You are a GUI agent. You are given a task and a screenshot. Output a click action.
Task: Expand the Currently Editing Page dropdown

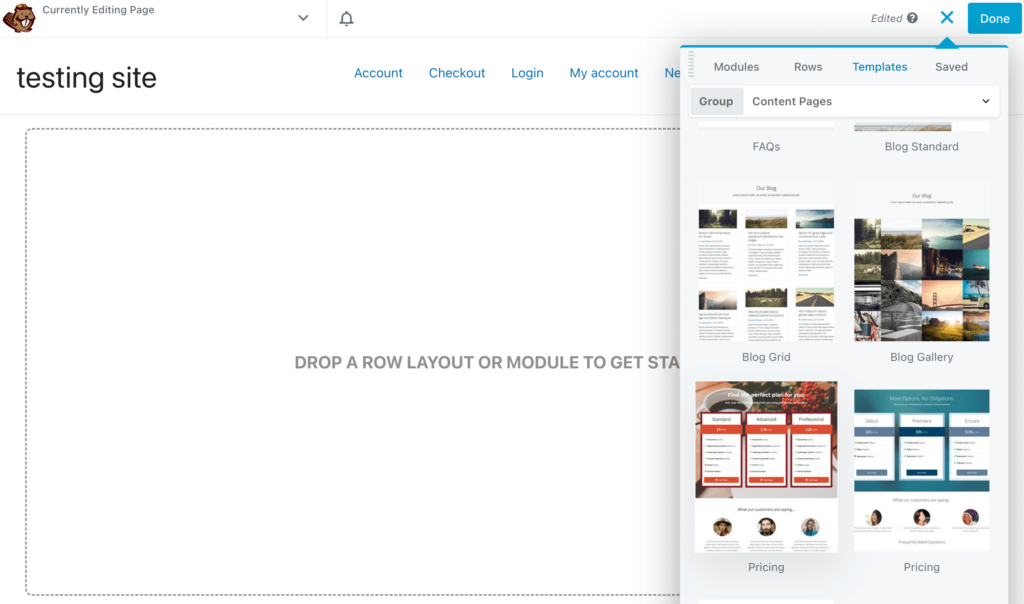(x=301, y=18)
